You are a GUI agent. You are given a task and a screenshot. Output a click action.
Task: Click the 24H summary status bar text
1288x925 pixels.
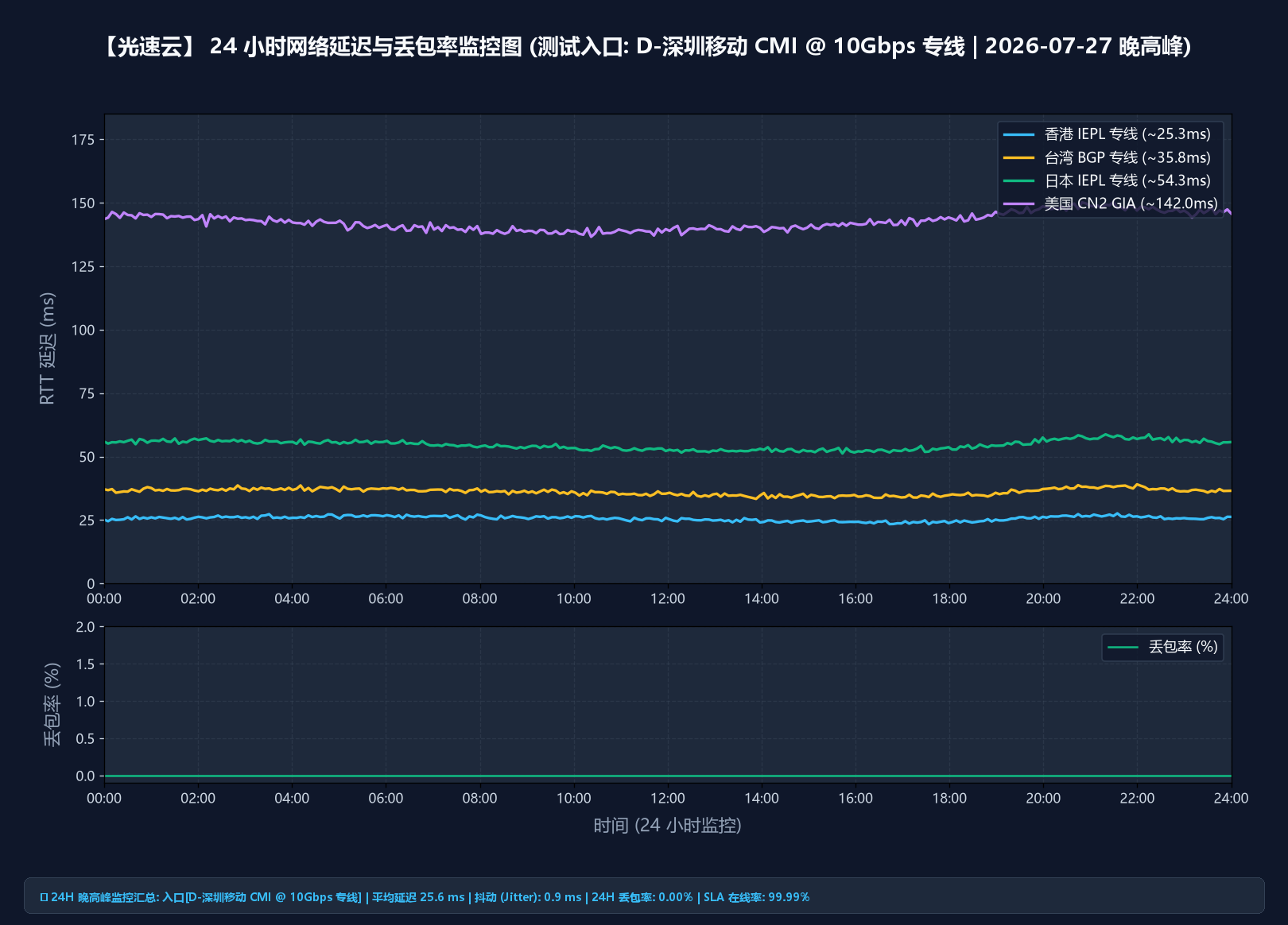425,897
